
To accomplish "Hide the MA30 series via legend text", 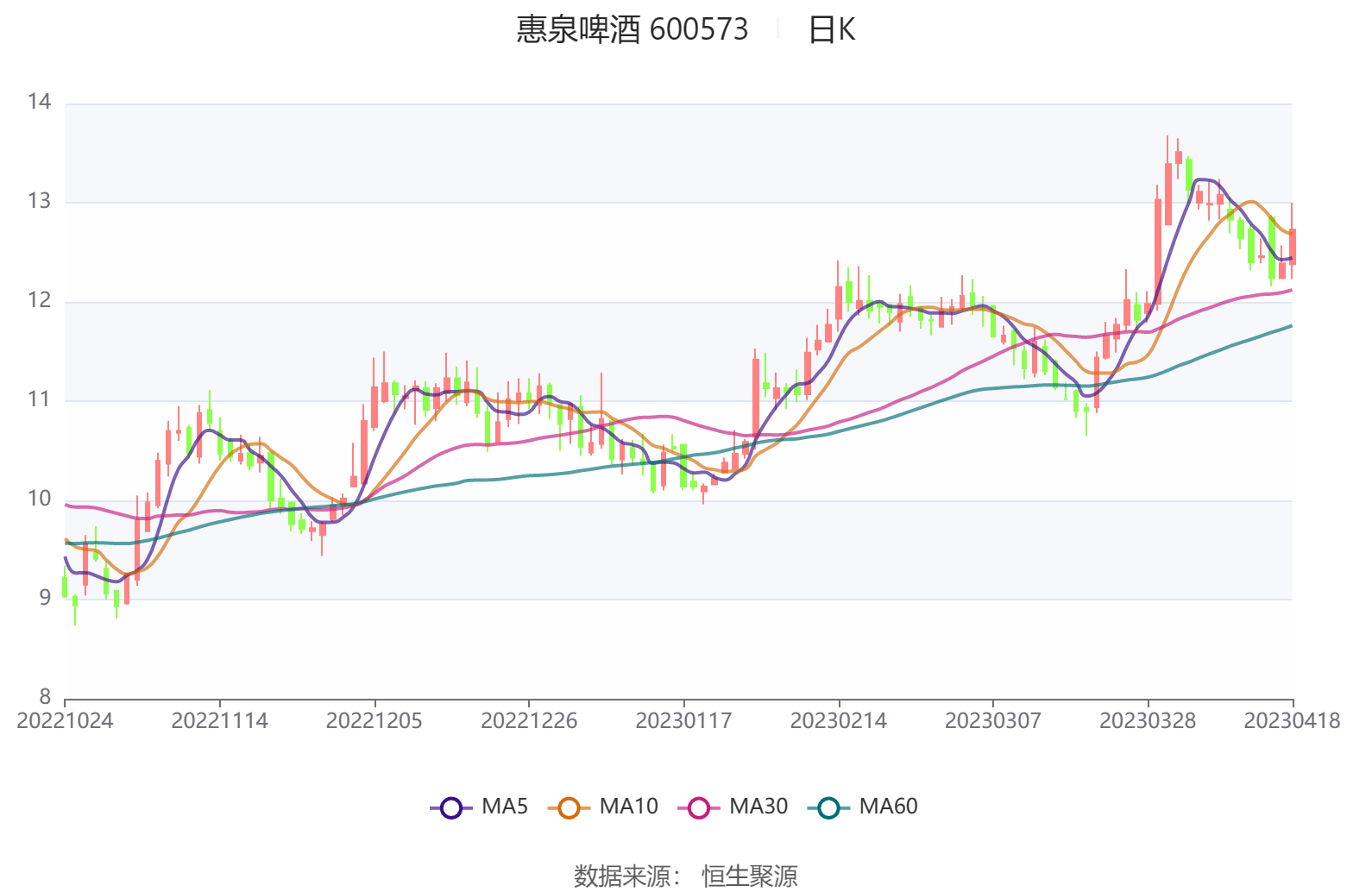I will (x=758, y=807).
